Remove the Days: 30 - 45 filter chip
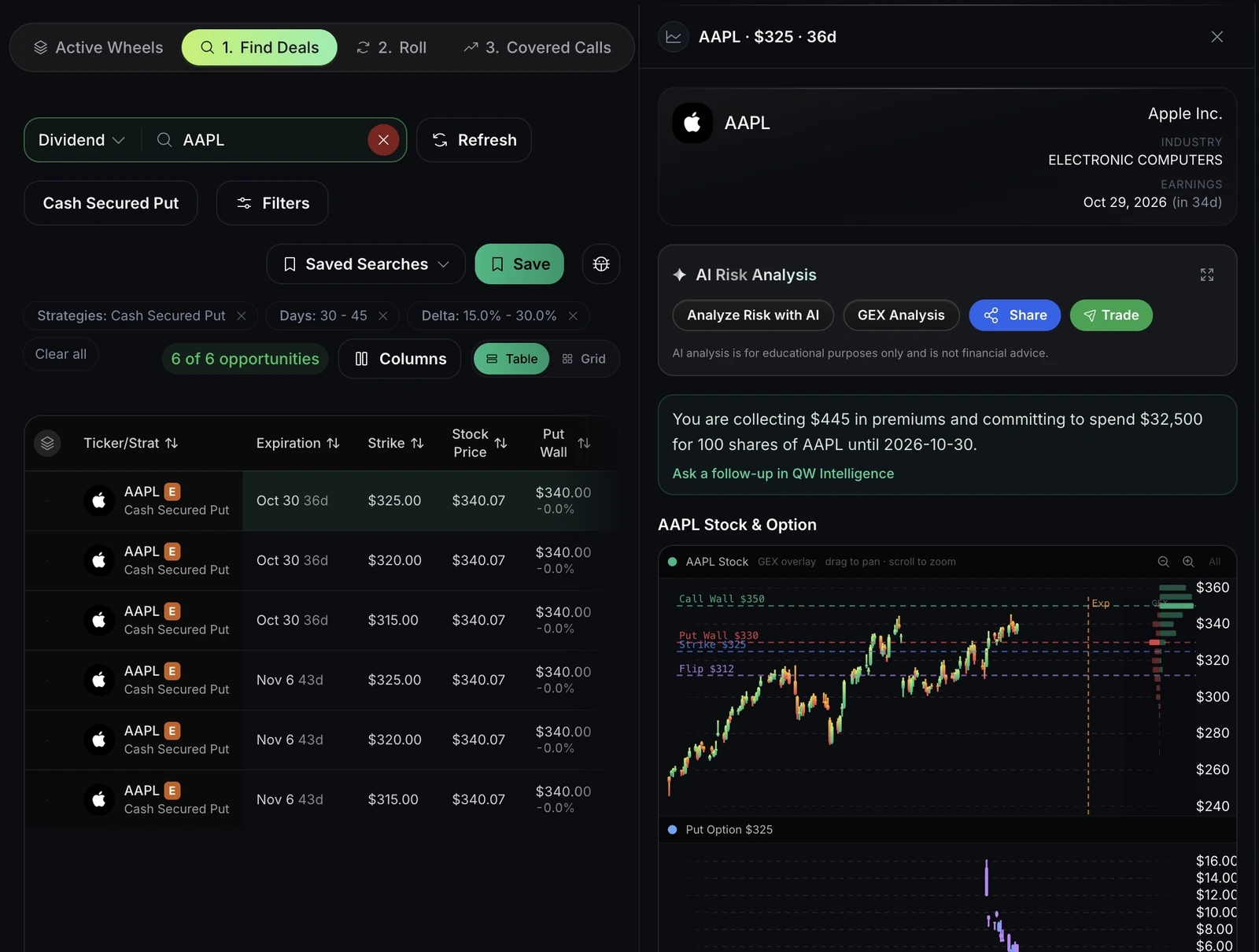This screenshot has width=1259, height=952. point(383,315)
